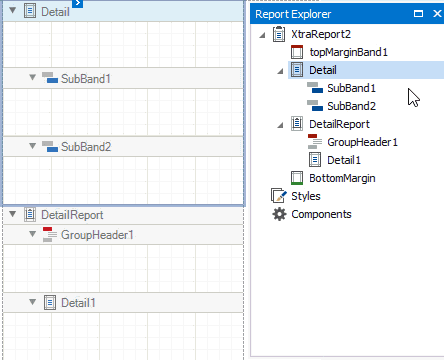
Task: Click DetailReport icon in Report Explorer tree
Action: [297, 124]
